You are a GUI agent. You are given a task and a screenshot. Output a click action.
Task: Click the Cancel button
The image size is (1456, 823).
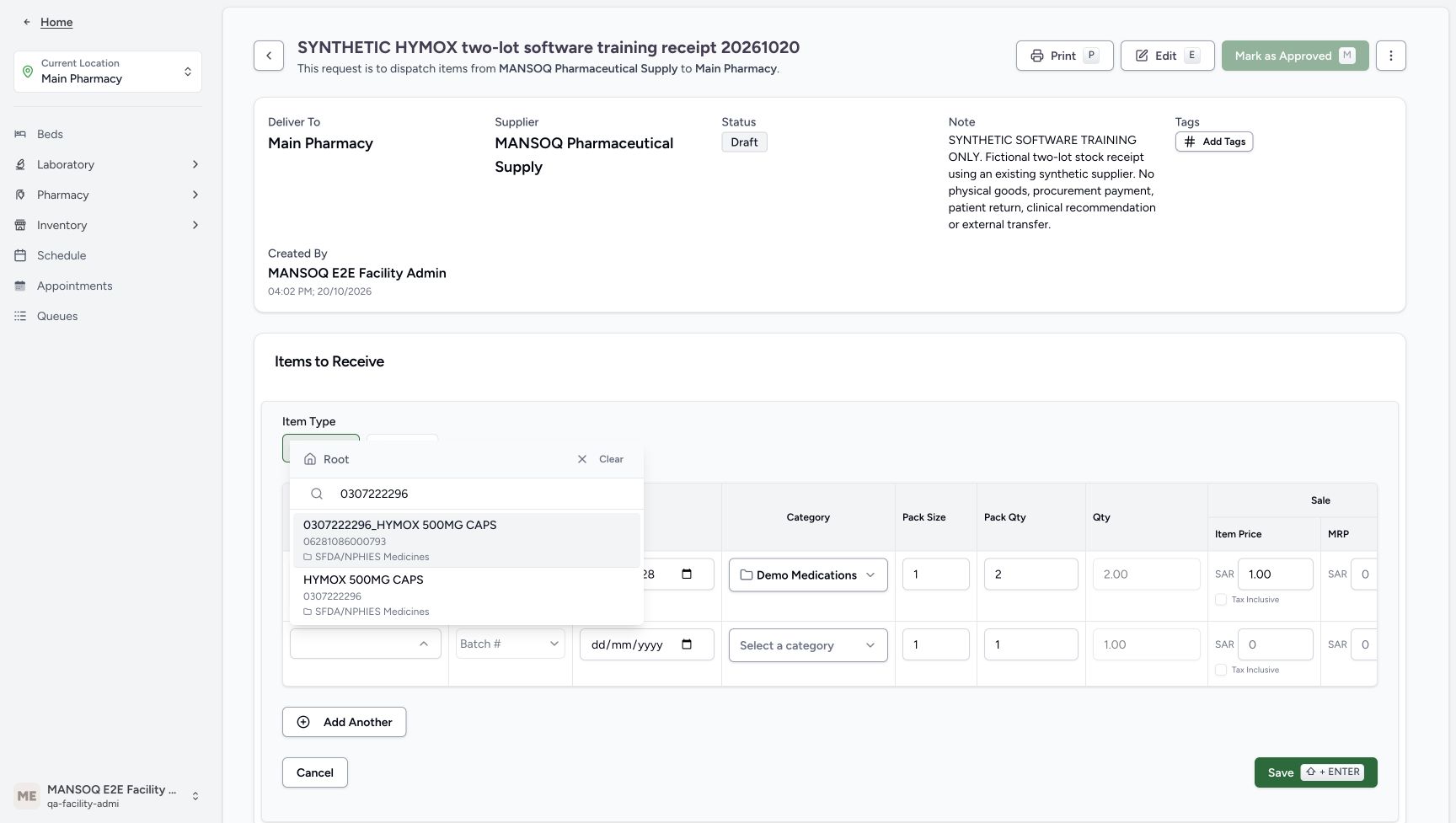point(315,772)
